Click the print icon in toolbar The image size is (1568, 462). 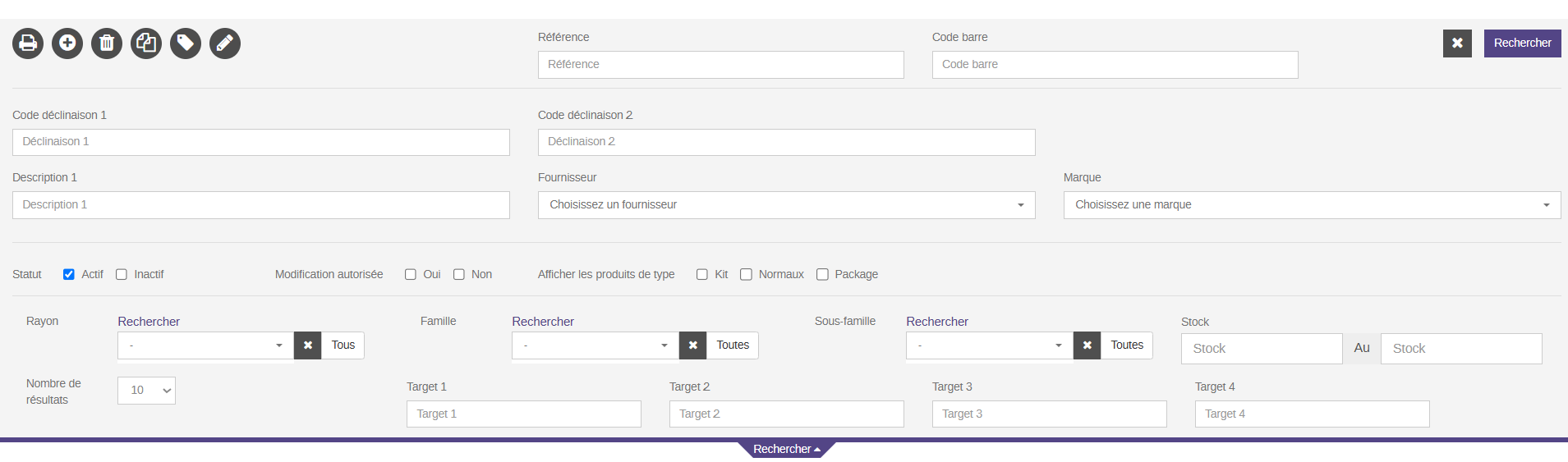click(28, 43)
